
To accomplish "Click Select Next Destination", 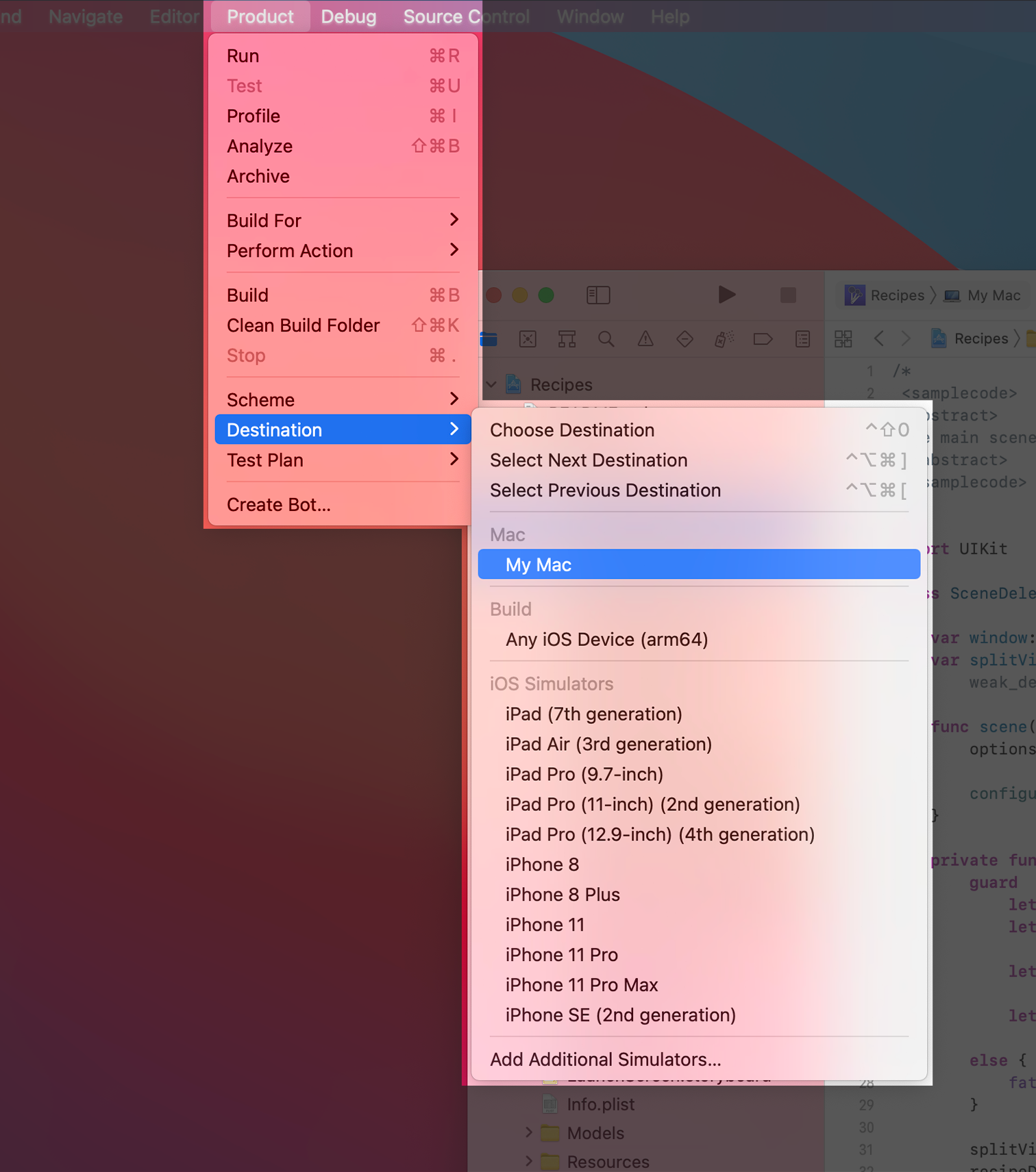I will pos(699,460).
